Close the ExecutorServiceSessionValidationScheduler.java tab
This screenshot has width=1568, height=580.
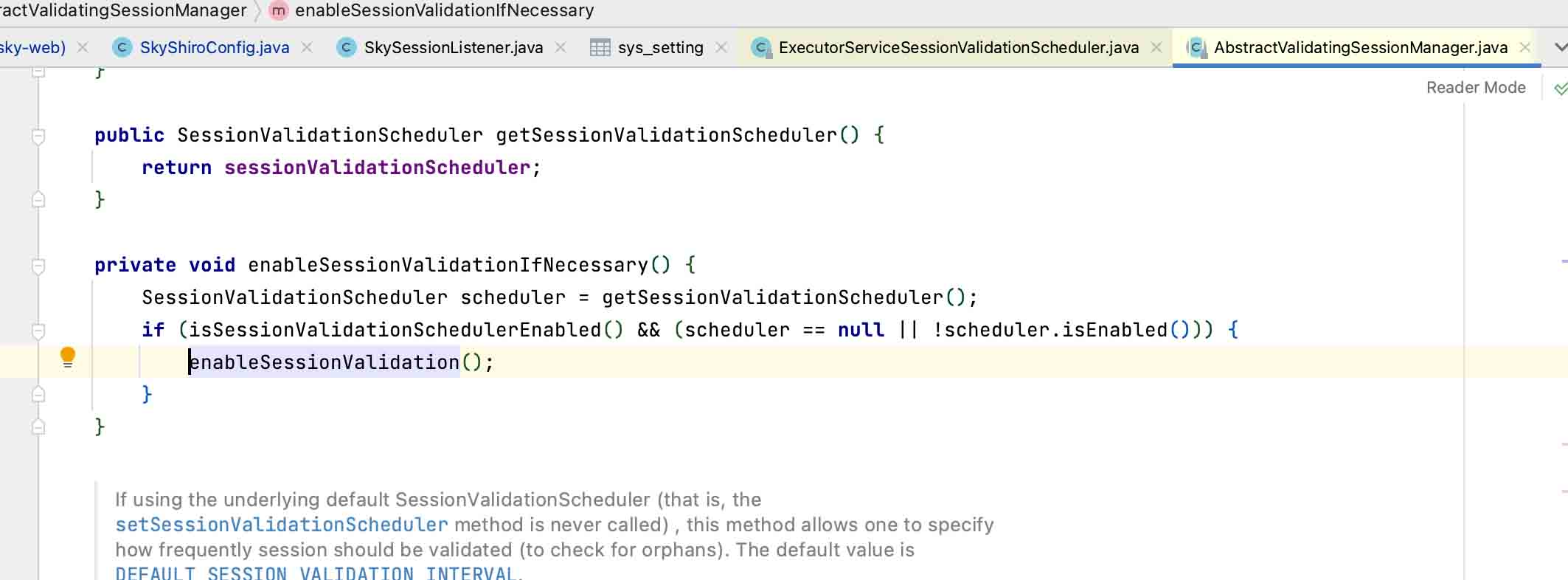tap(1156, 48)
